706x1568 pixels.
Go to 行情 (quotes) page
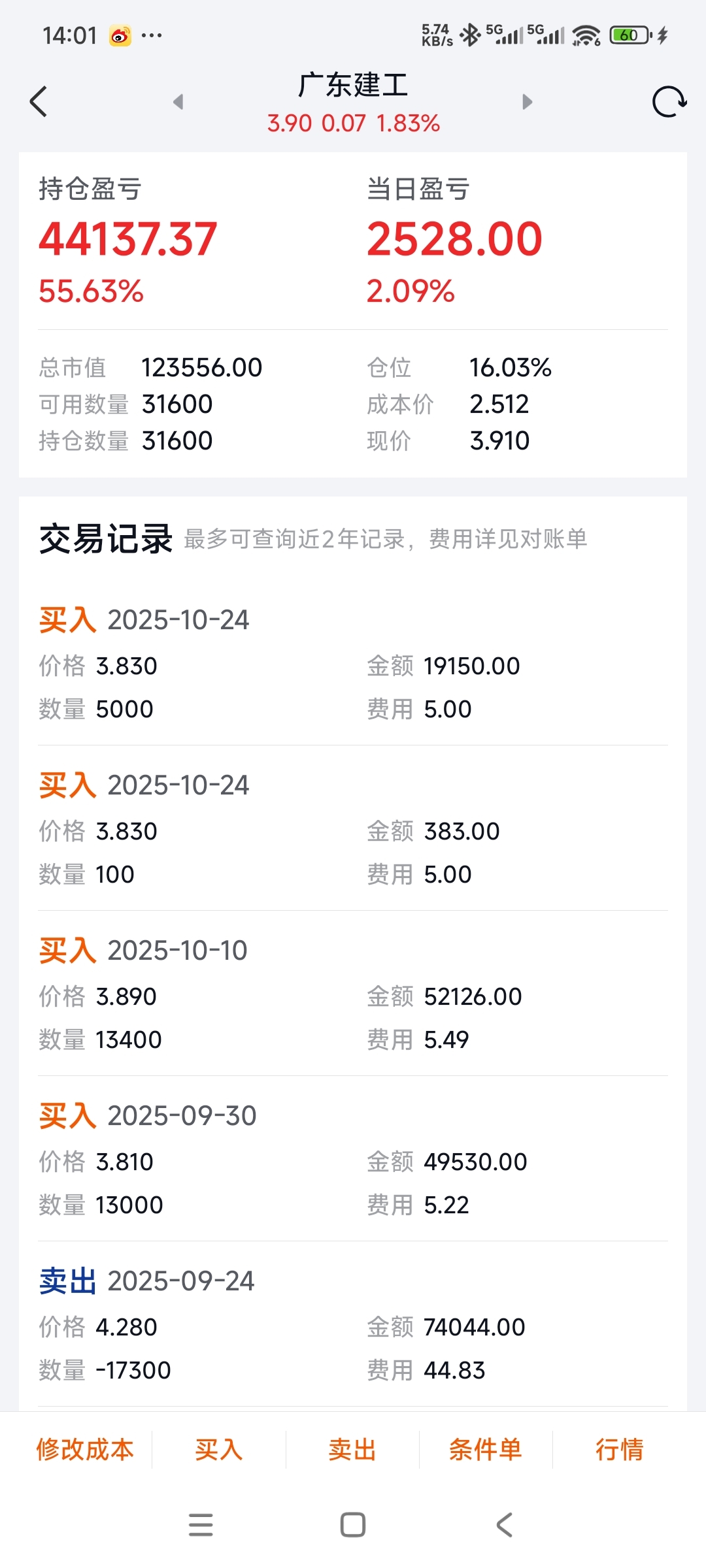619,1450
